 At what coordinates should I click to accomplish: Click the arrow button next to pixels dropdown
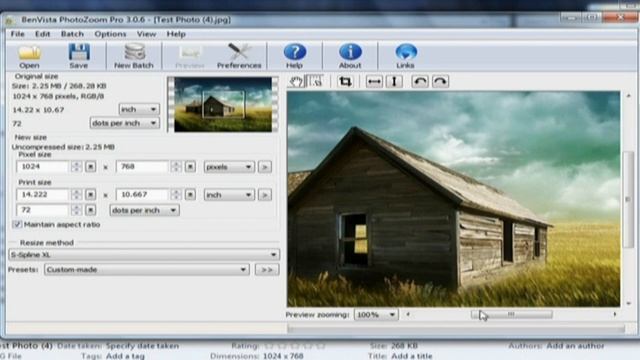click(x=264, y=167)
